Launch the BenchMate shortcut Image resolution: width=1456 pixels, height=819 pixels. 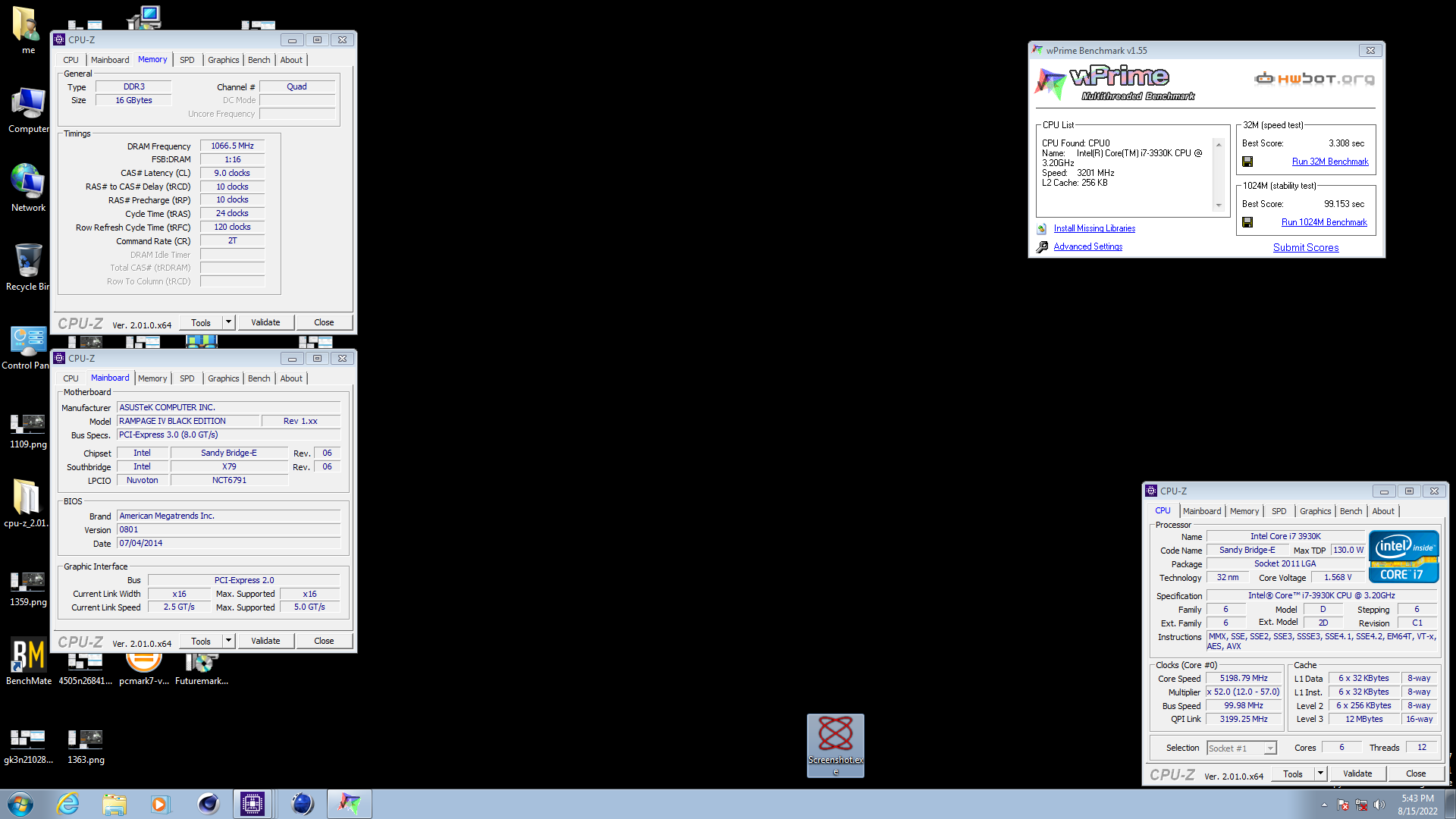(29, 661)
